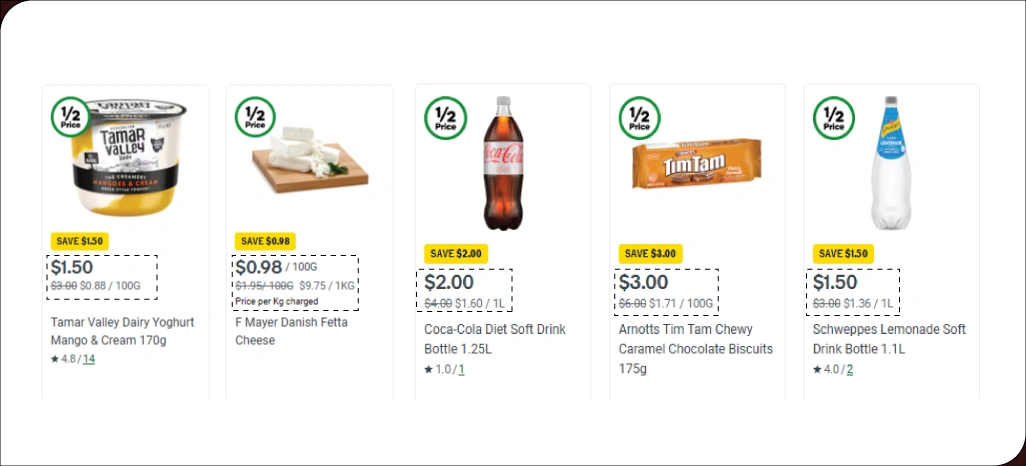The image size is (1026, 466).
Task: Click the Danish Fetta half-price badge
Action: coord(254,117)
